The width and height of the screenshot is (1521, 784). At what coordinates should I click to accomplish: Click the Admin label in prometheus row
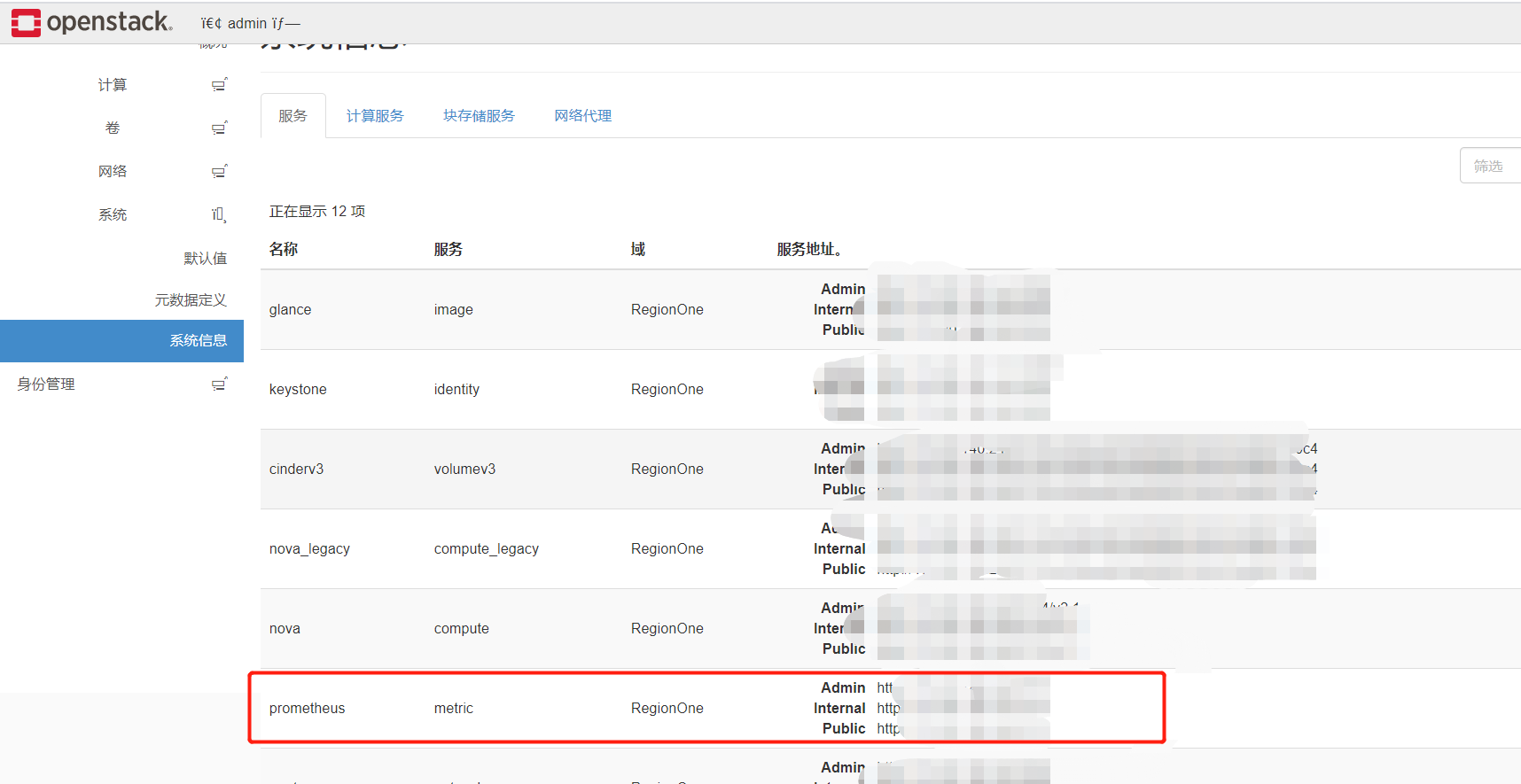pyautogui.click(x=843, y=688)
